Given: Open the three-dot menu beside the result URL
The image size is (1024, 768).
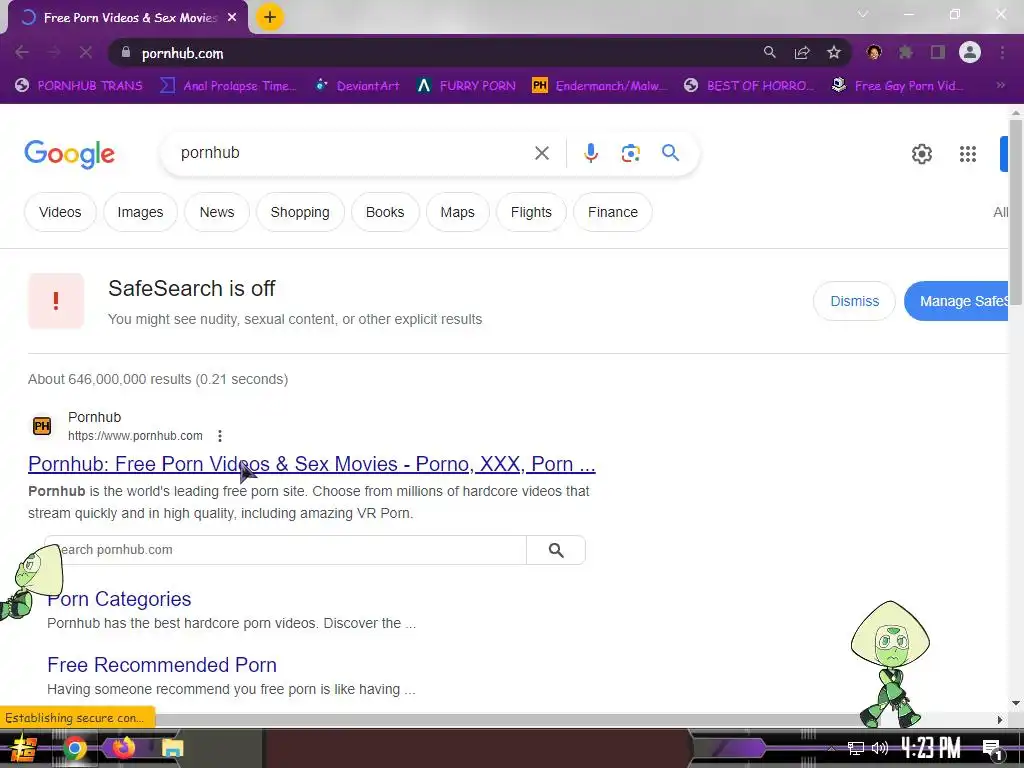Looking at the screenshot, I should click(x=220, y=436).
